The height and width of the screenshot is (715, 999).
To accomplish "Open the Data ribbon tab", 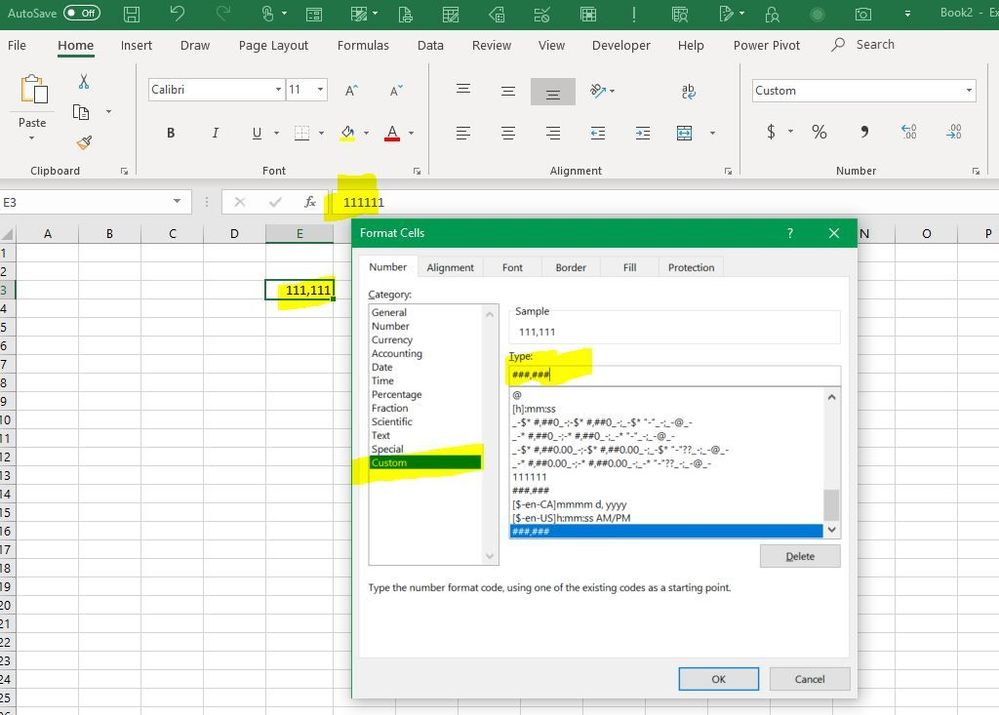I will [430, 45].
